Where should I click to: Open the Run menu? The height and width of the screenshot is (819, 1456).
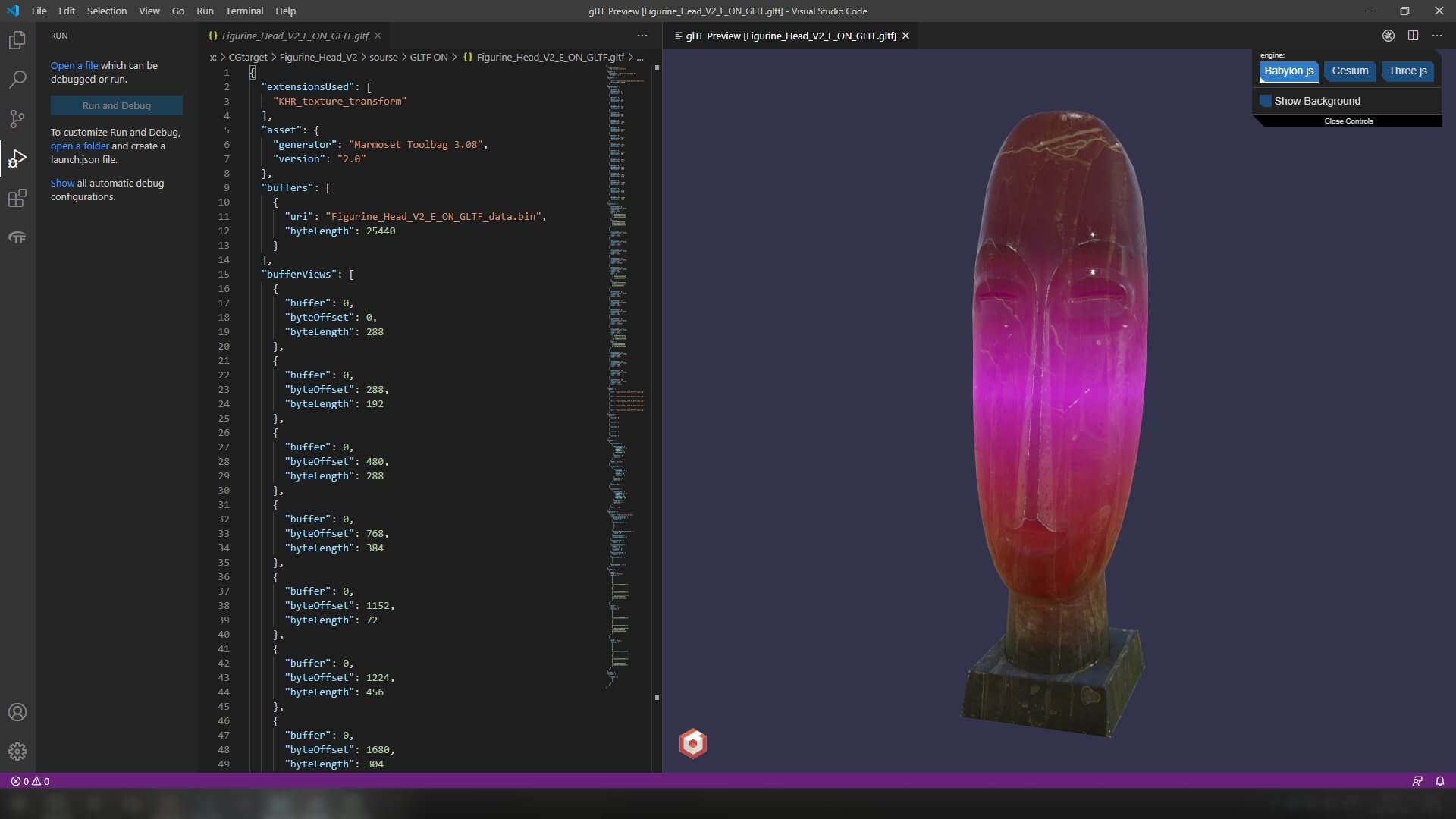point(205,11)
